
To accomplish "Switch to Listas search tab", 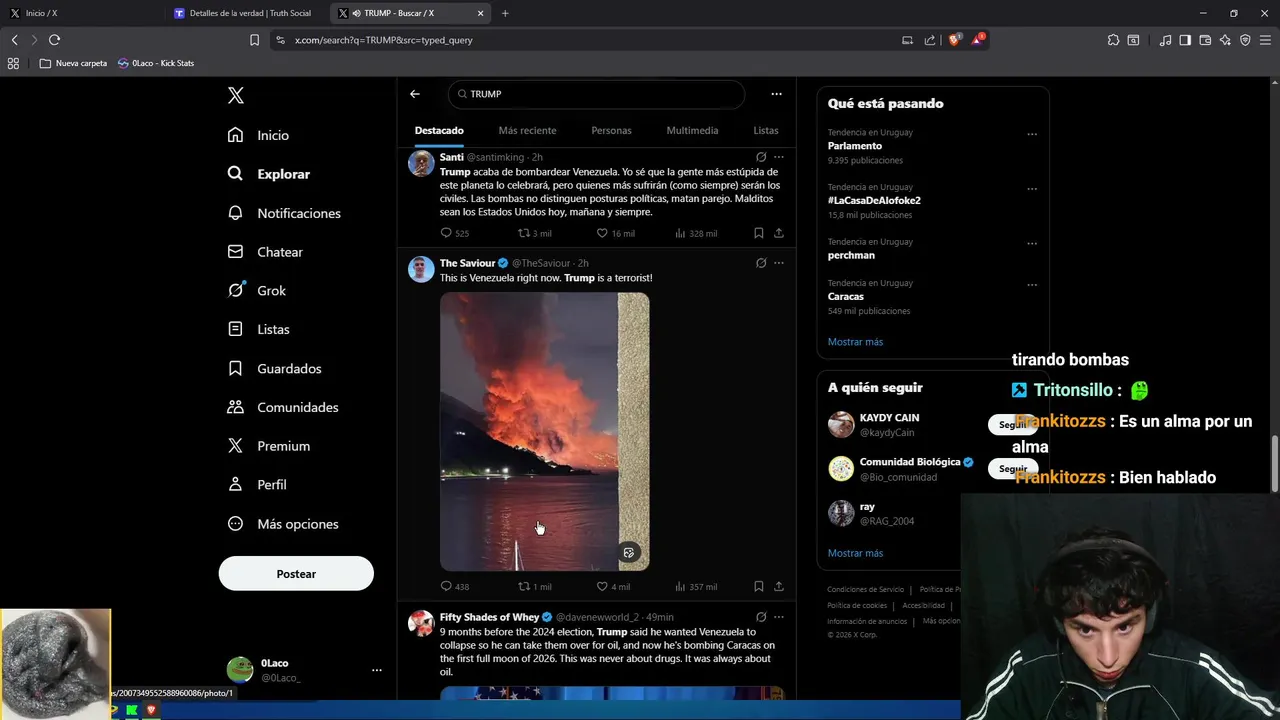I will click(x=766, y=131).
